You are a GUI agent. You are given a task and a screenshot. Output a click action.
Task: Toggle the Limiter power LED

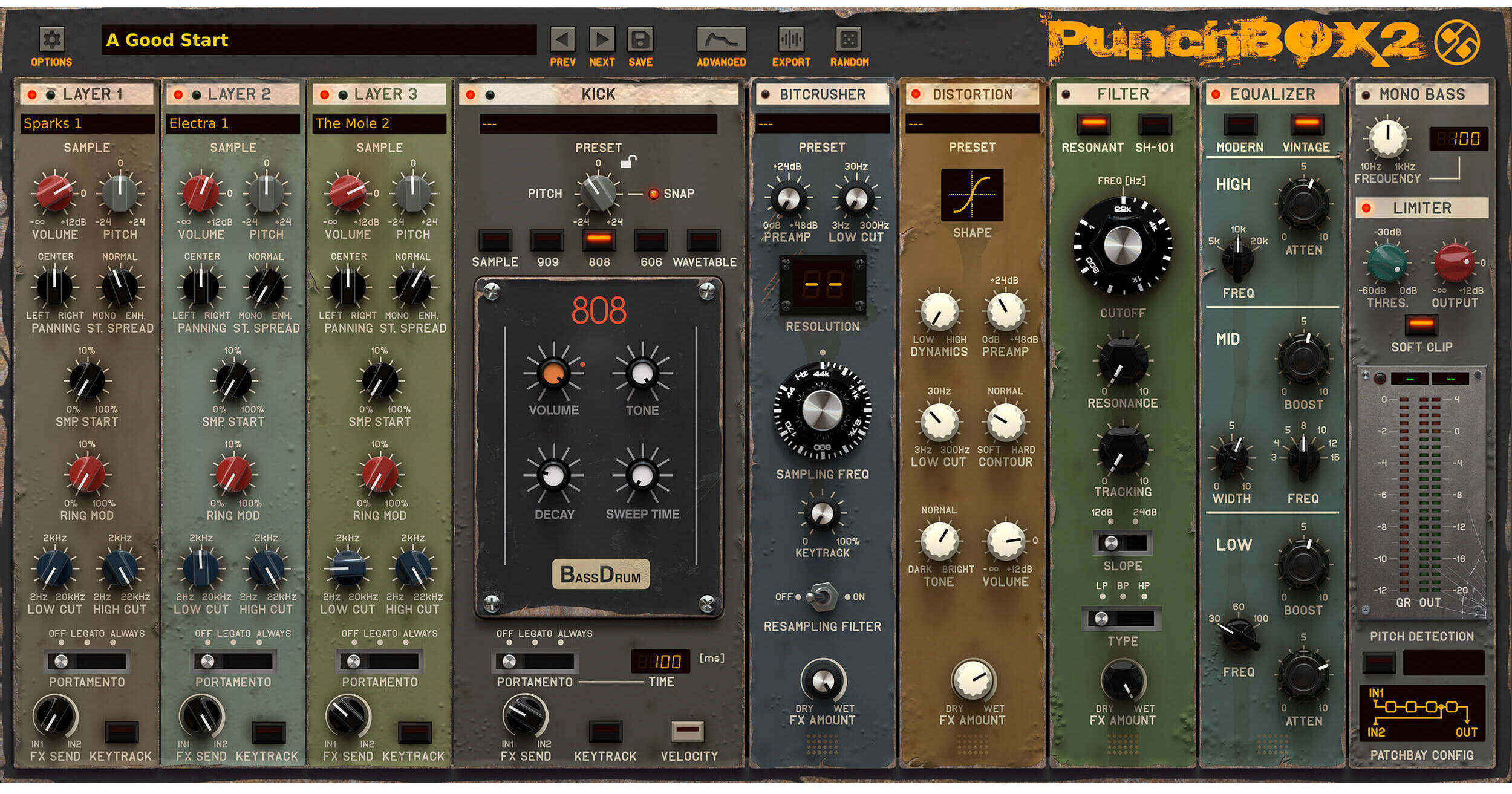1366,208
